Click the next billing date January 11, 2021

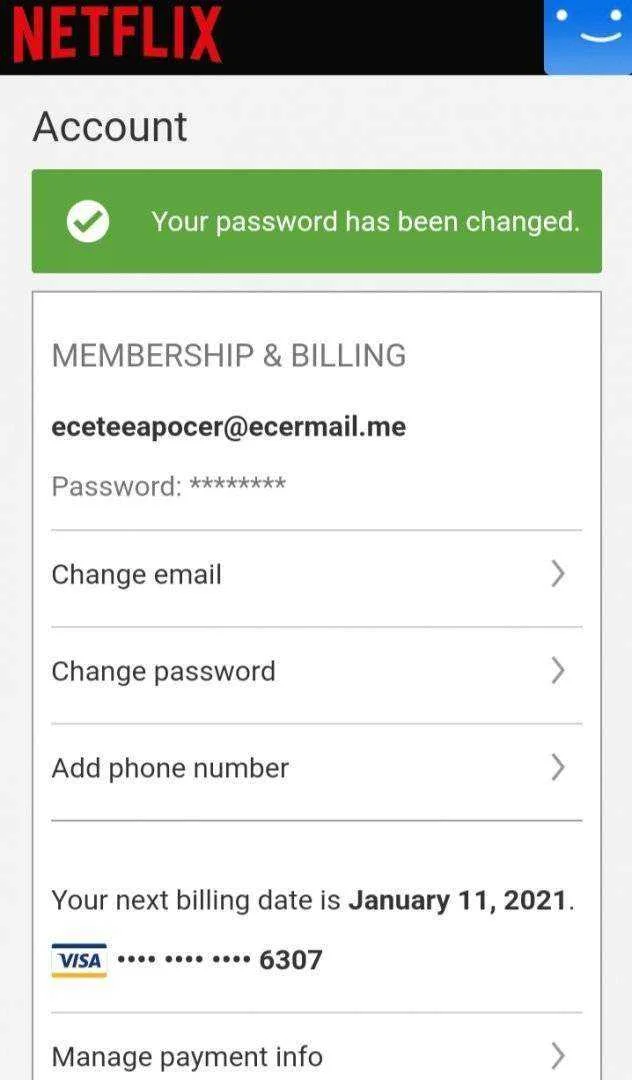[457, 900]
